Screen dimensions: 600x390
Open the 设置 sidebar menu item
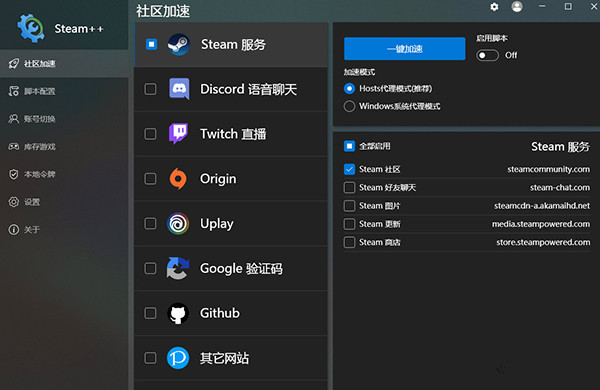pos(64,202)
